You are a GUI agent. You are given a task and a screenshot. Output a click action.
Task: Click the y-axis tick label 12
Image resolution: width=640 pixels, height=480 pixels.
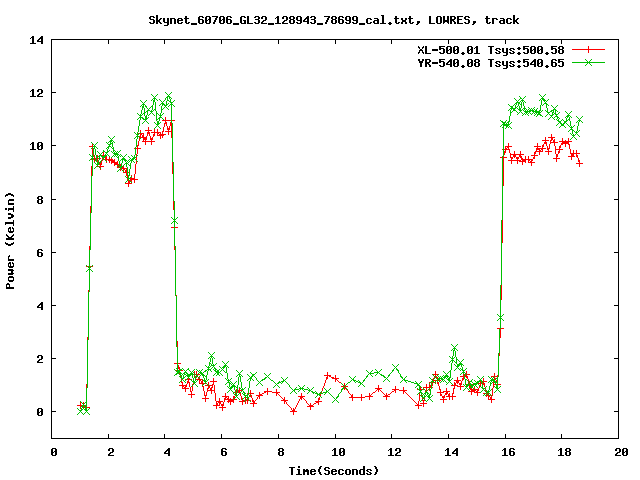click(x=36, y=93)
